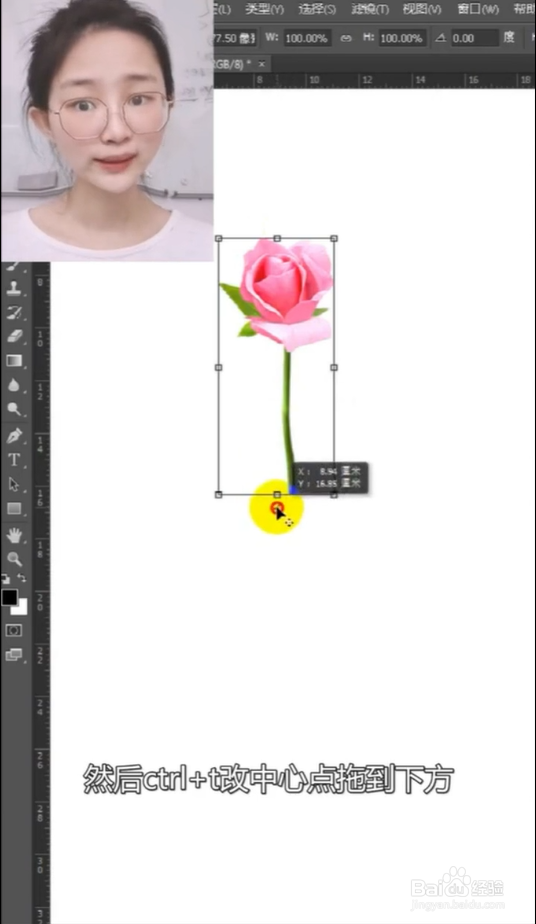The width and height of the screenshot is (536, 924).
Task: Open the foreground color picker
Action: pos(9,597)
